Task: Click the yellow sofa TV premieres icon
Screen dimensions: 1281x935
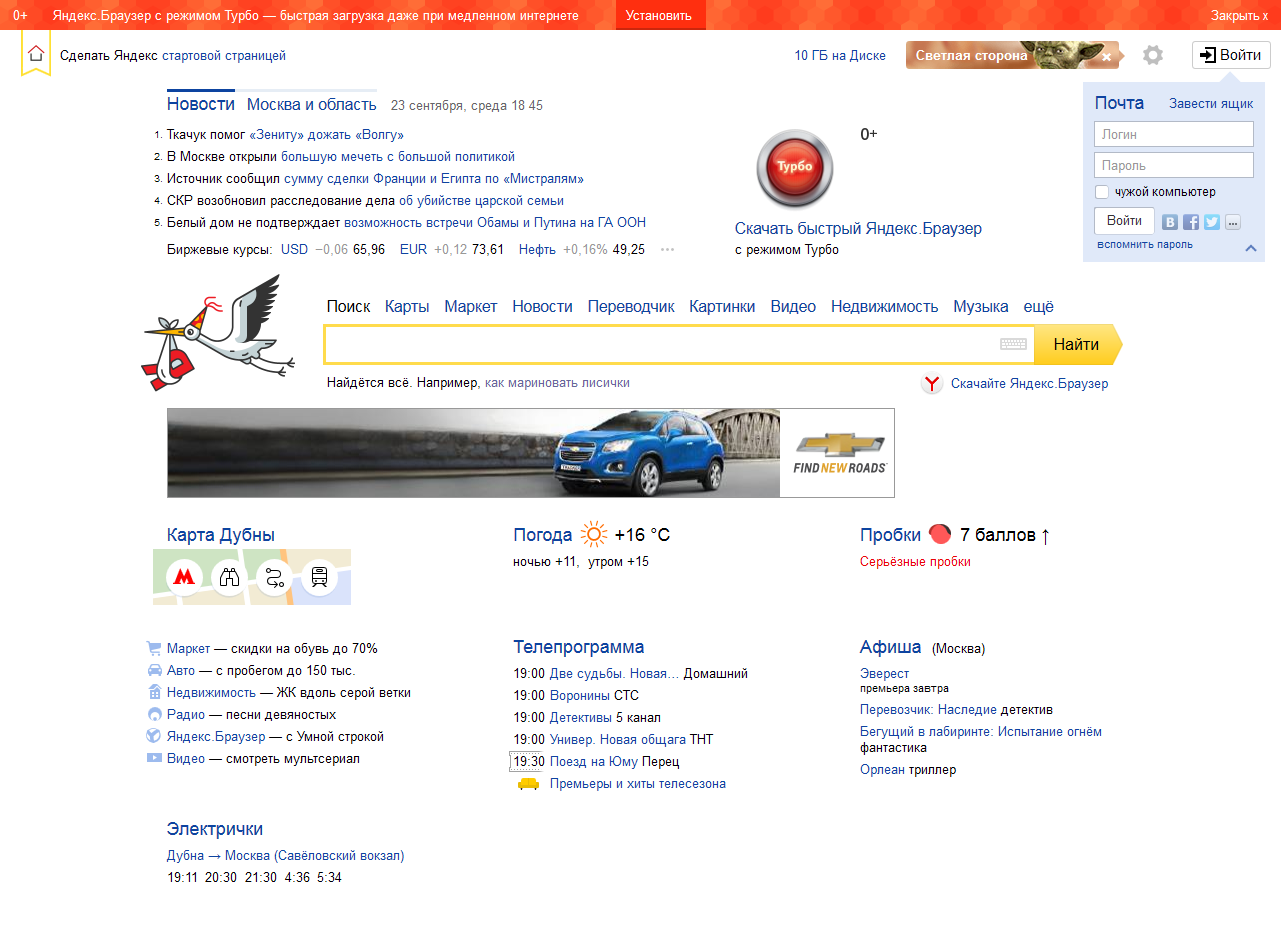Action: point(528,784)
